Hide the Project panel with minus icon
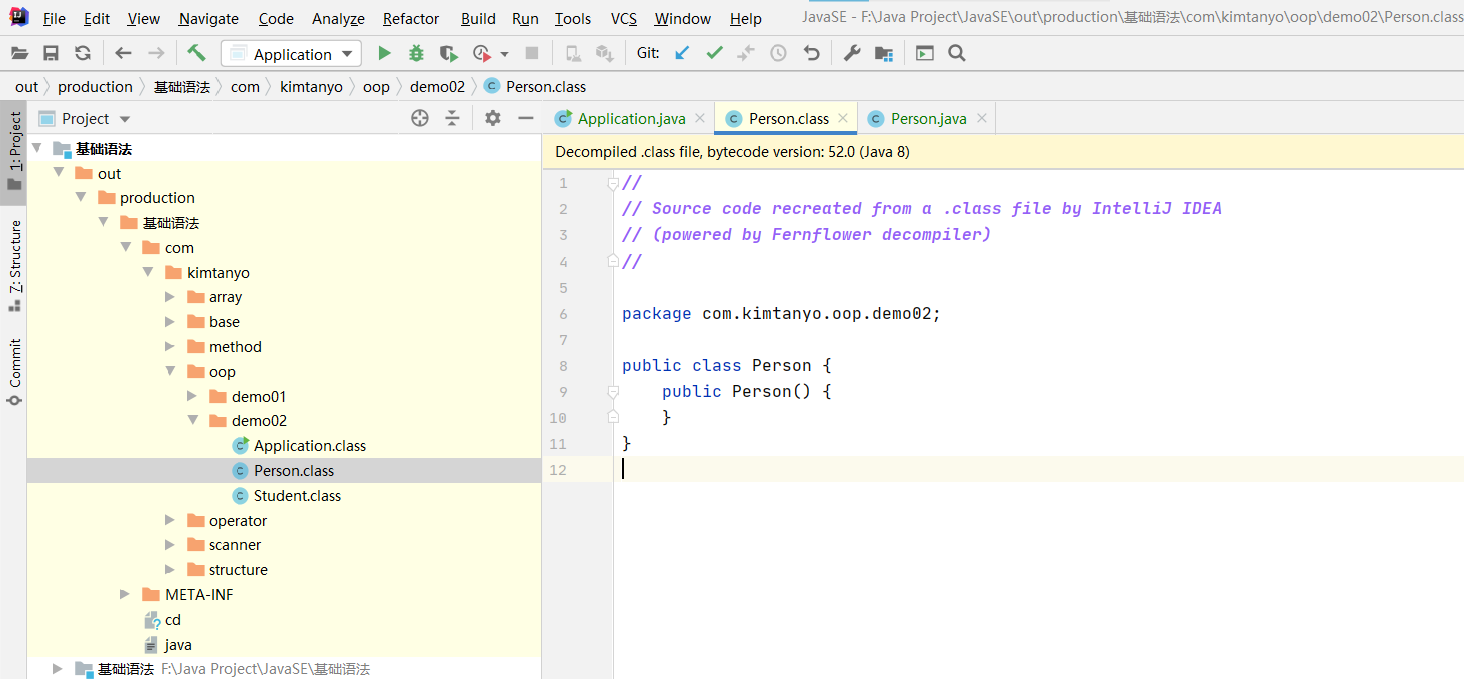The image size is (1464, 679). (x=525, y=118)
